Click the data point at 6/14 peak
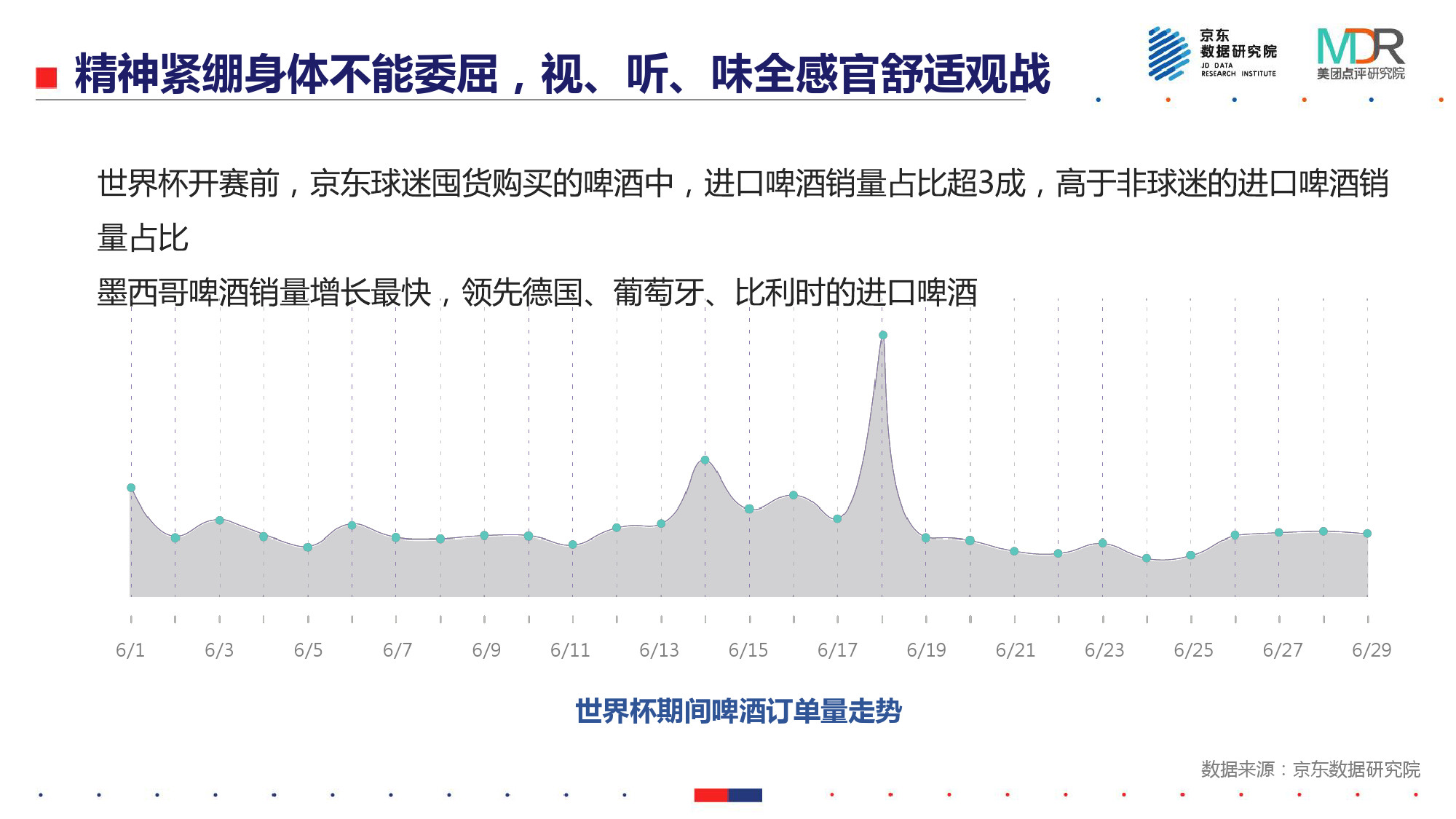The width and height of the screenshot is (1456, 819). click(705, 460)
